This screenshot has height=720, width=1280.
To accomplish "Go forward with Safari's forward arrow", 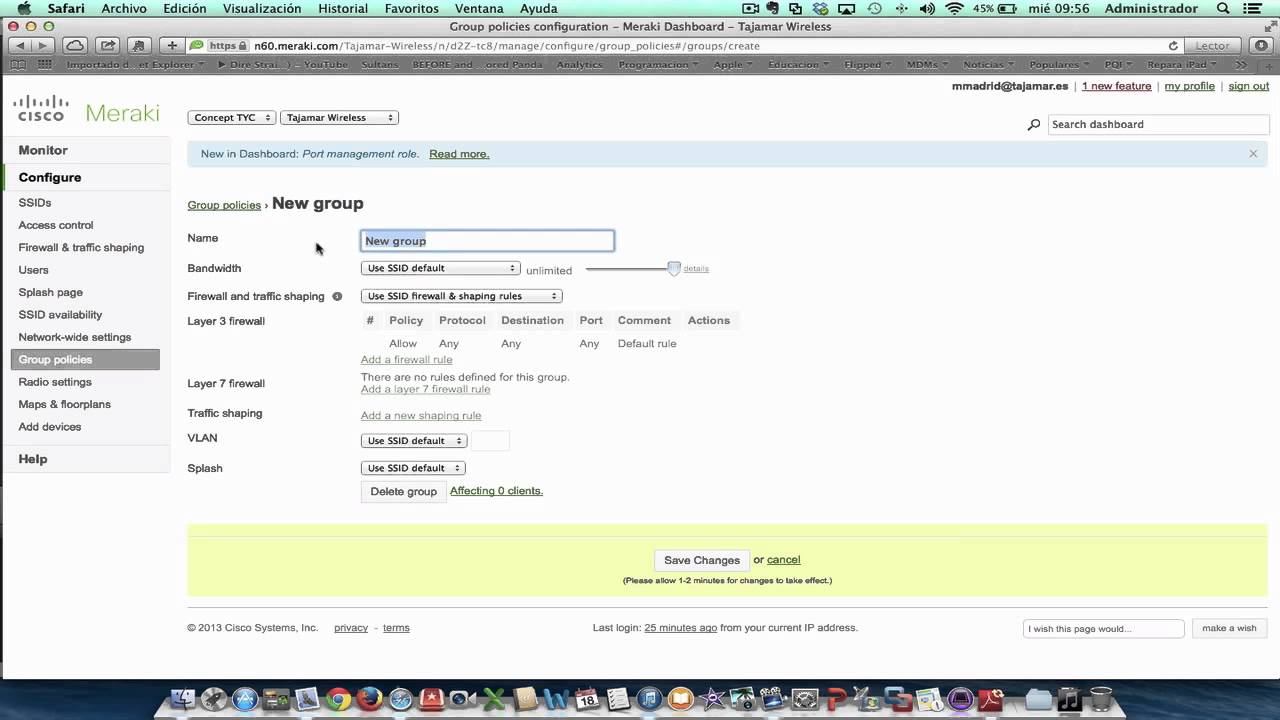I will (43, 46).
